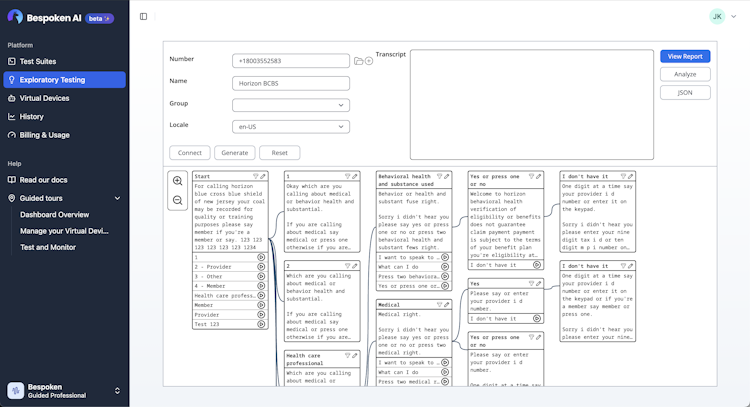Select Exploratory Testing in sidebar
The height and width of the screenshot is (407, 750).
coord(64,80)
